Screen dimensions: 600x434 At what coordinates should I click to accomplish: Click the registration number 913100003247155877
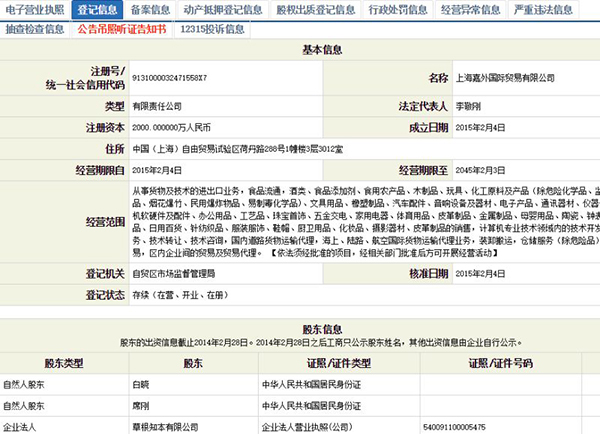point(176,77)
